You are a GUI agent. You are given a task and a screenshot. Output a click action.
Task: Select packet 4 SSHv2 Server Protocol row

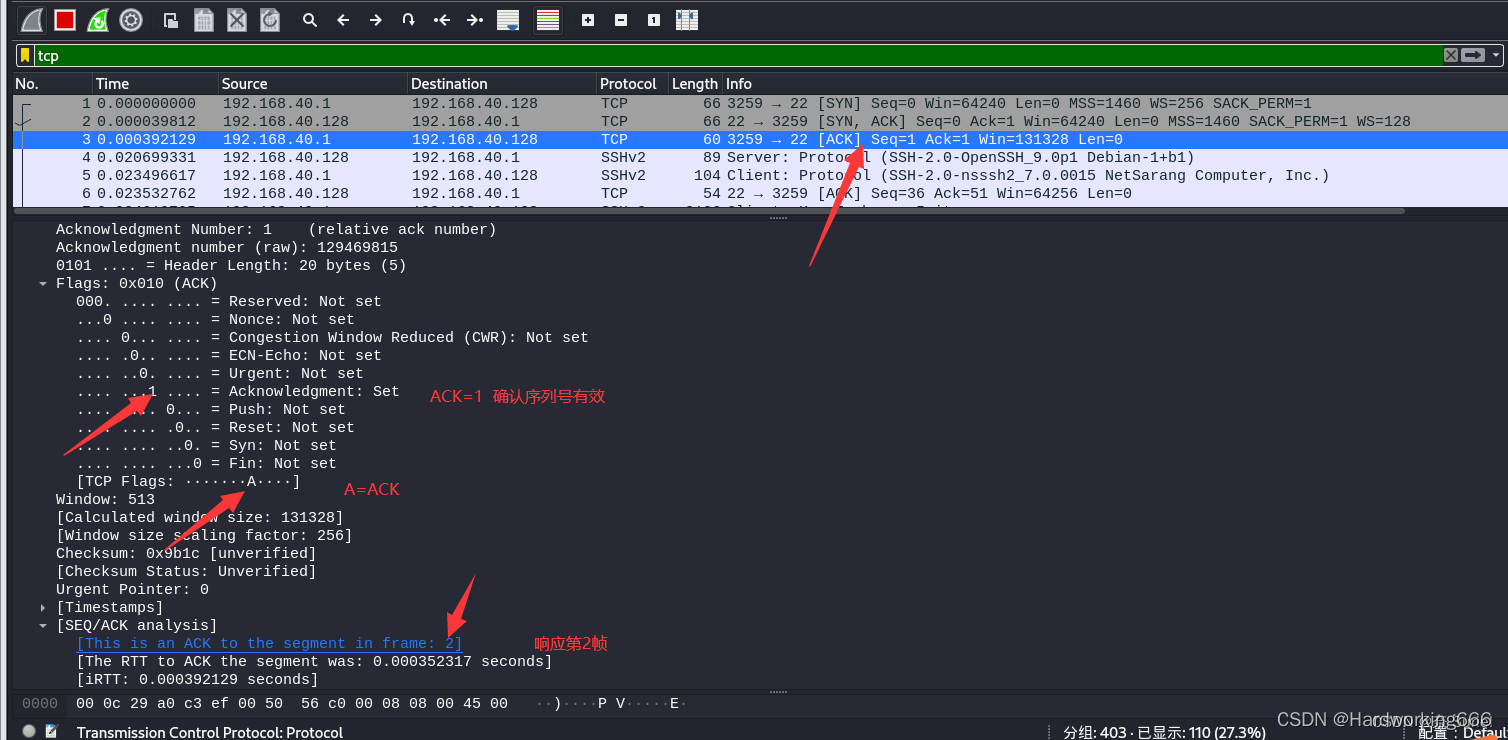coord(758,157)
